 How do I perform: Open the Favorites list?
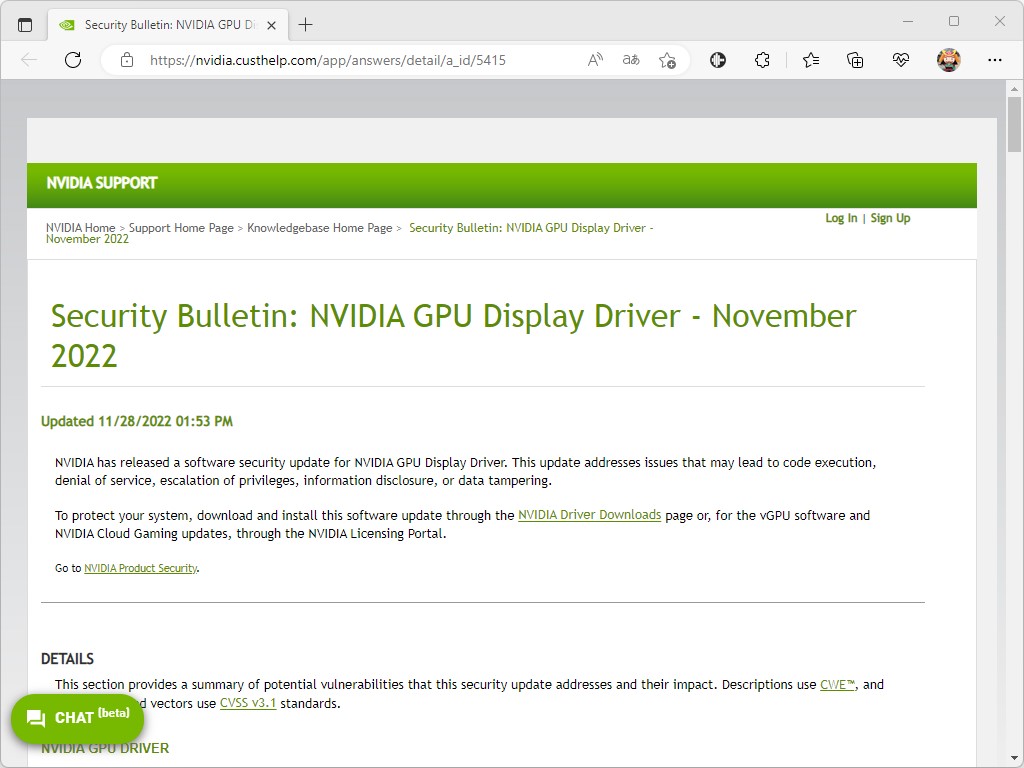click(811, 60)
